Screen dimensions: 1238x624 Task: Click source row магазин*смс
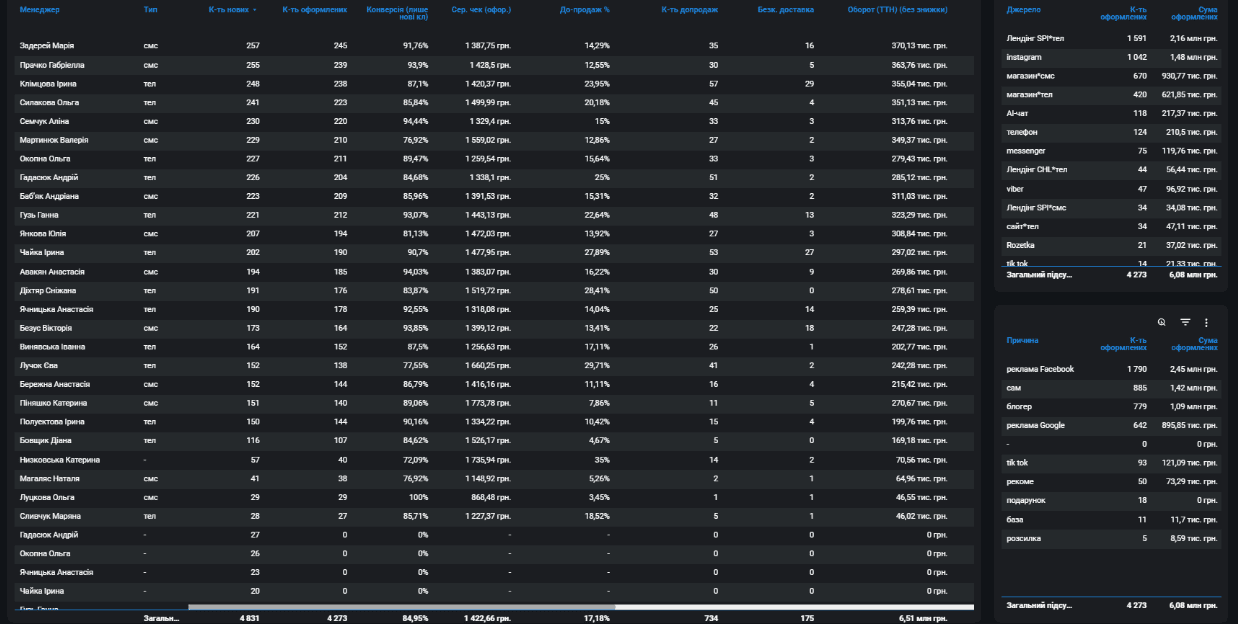click(1112, 76)
